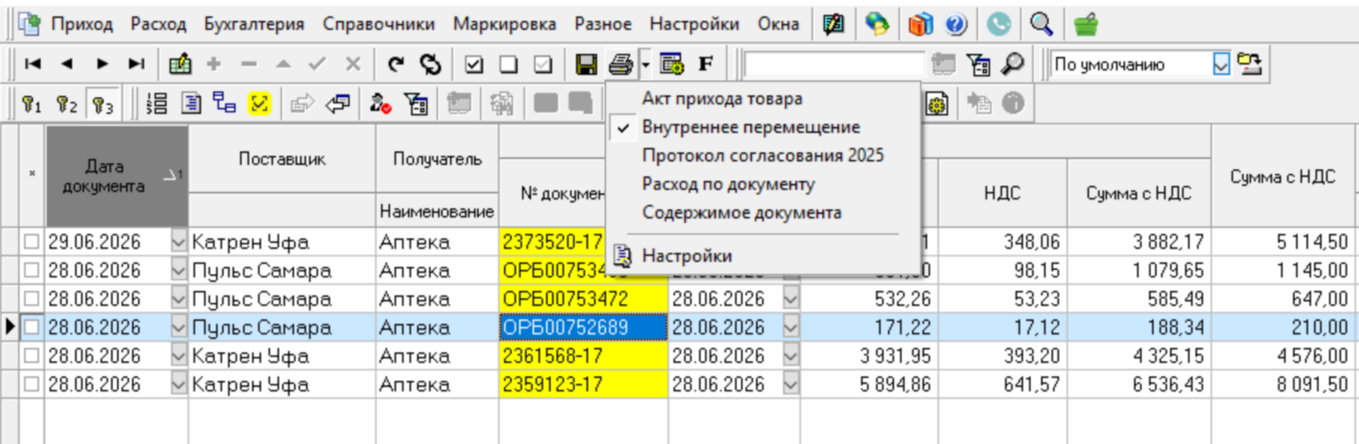
Task: Click the magnifier icon beside search field
Action: pyautogui.click(x=1012, y=64)
